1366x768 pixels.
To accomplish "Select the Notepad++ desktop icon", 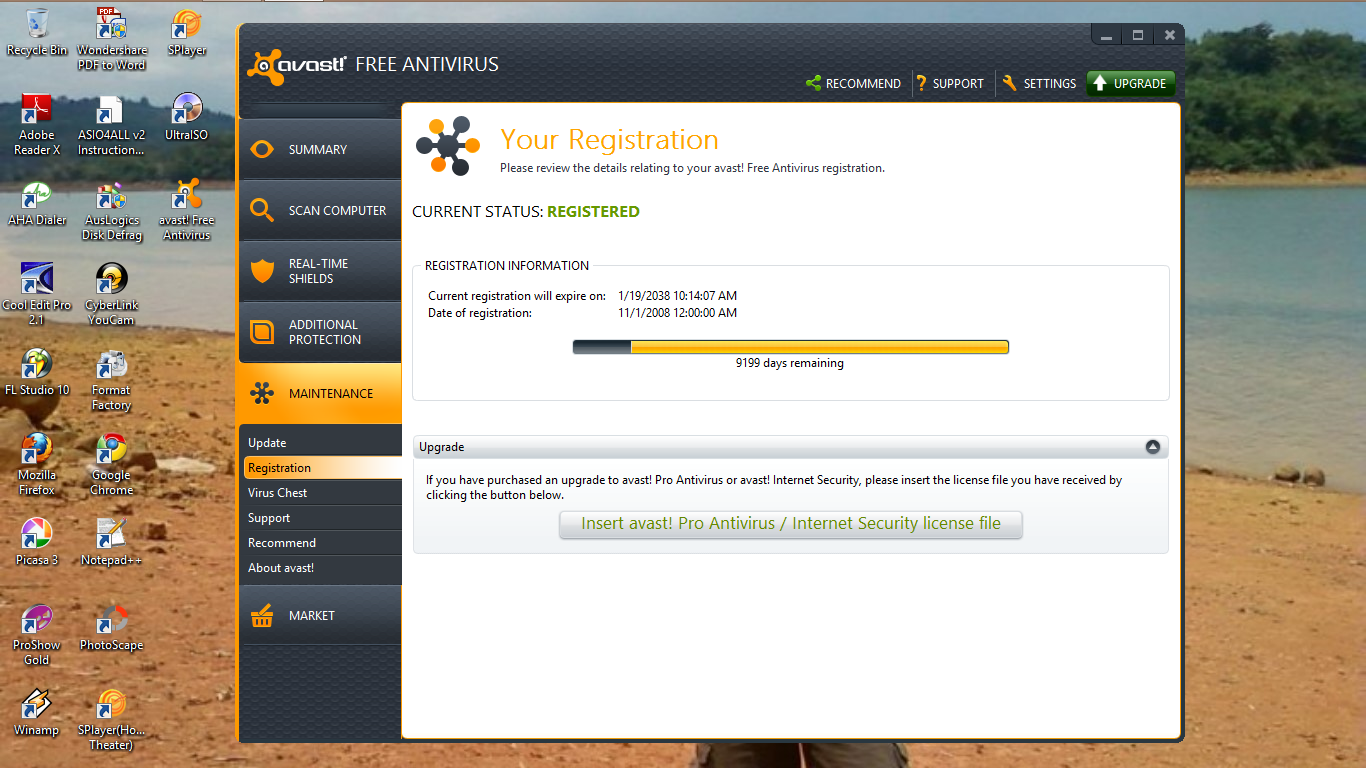I will (x=111, y=542).
